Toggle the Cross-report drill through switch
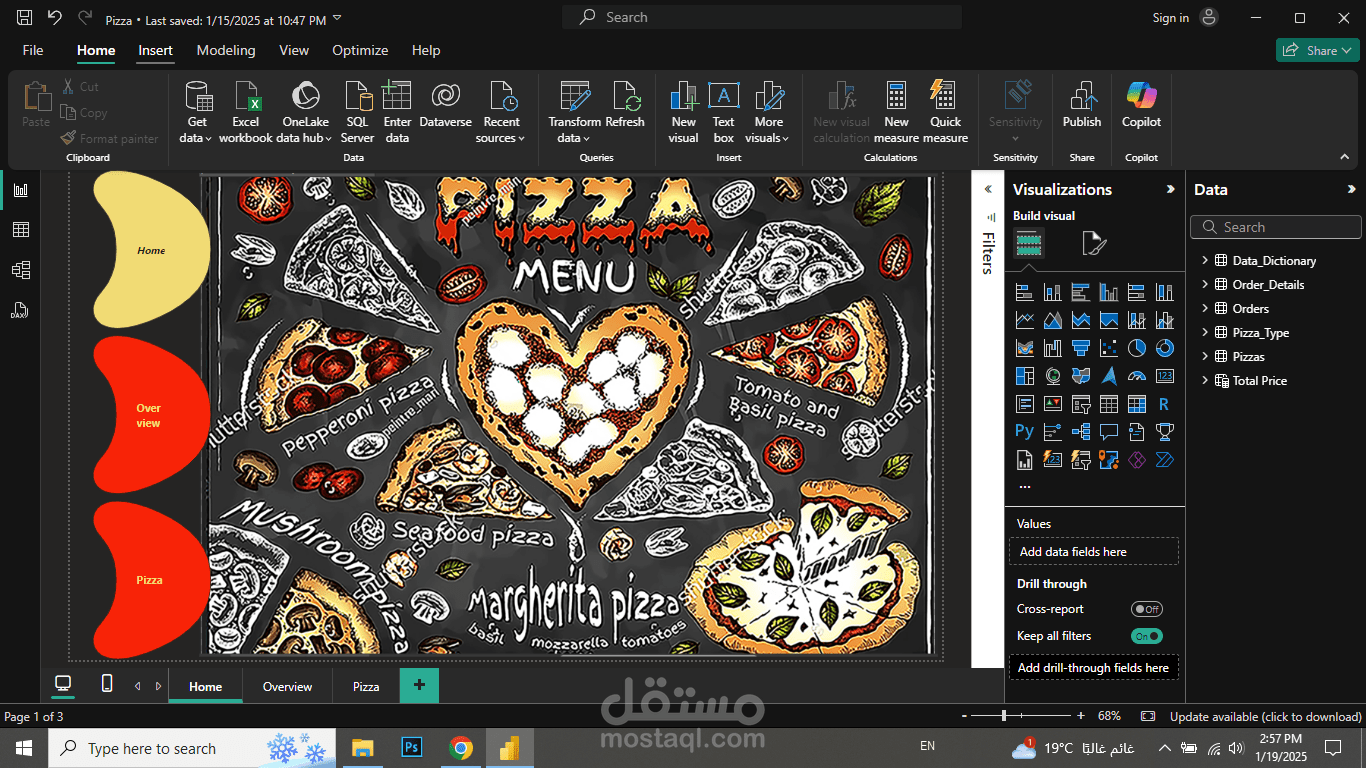Screen dimensions: 1366x768 pyautogui.click(x=1147, y=609)
